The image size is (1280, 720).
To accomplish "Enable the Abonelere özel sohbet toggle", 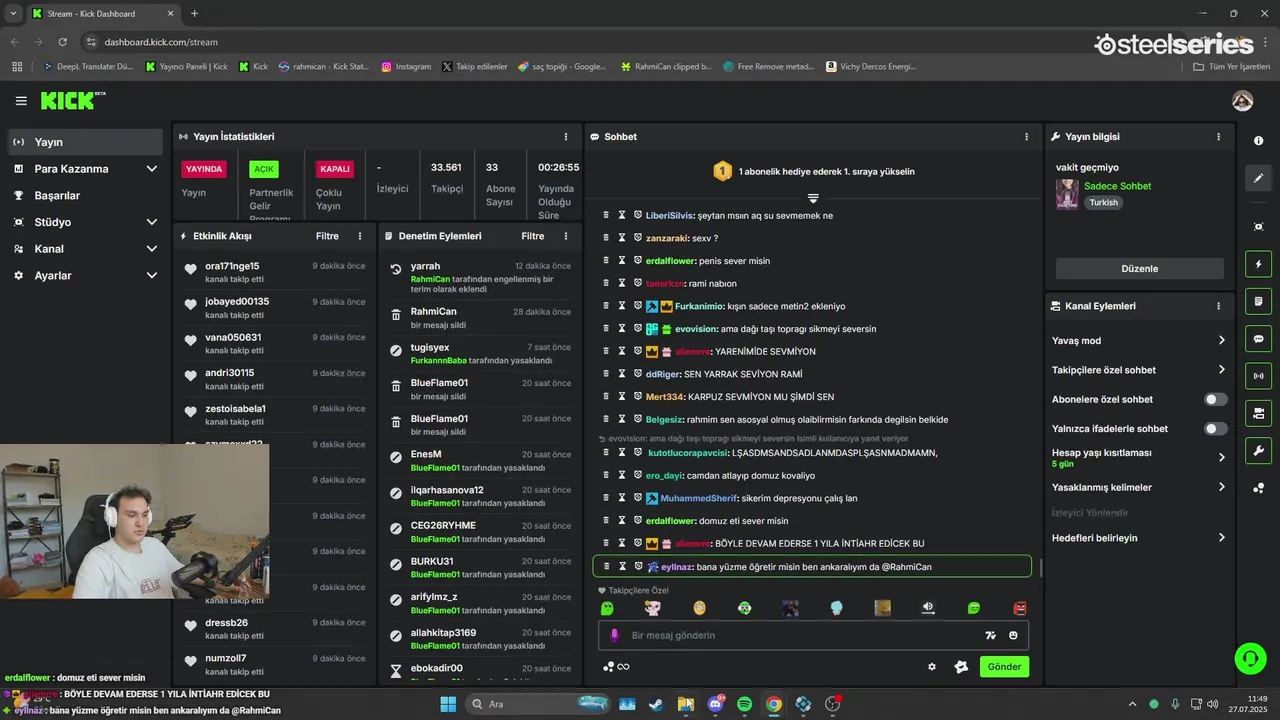I will tap(1215, 399).
